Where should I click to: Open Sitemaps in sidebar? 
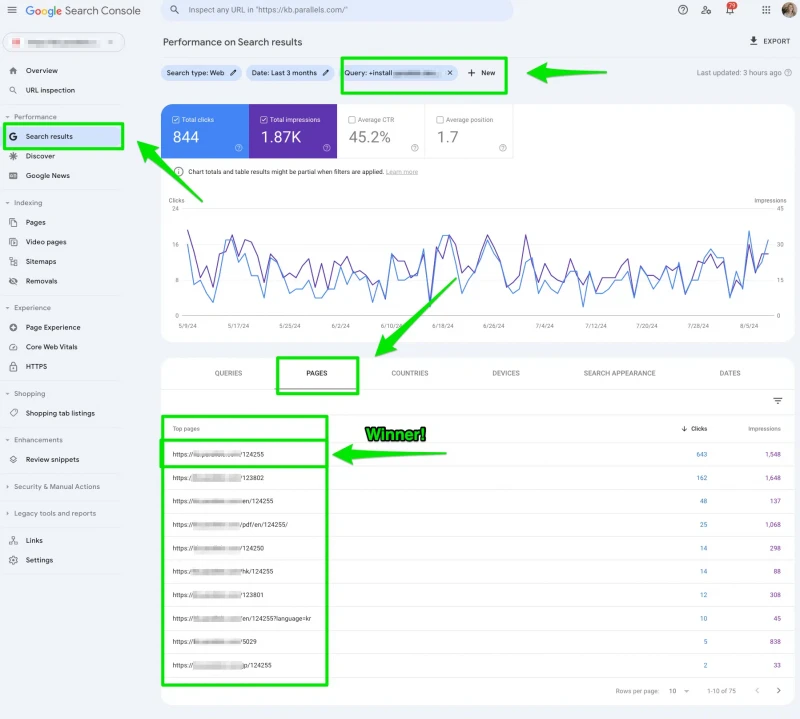pyautogui.click(x=41, y=261)
